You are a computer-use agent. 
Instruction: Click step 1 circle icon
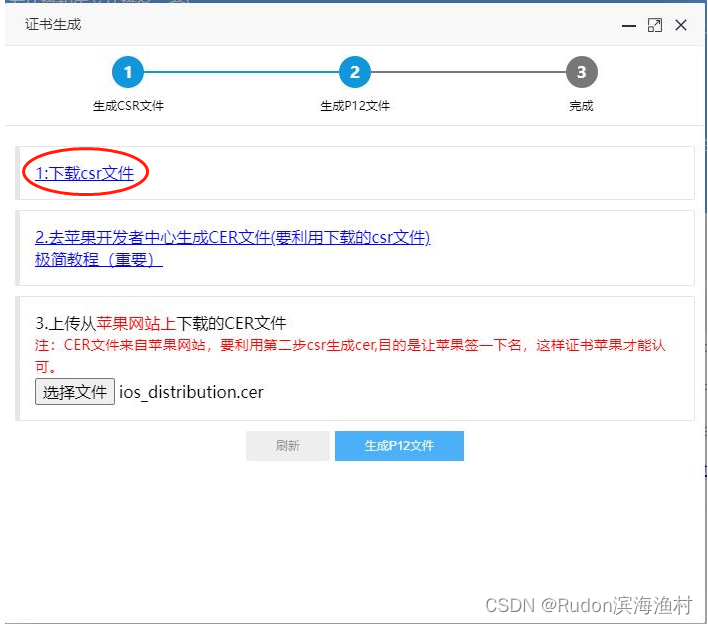pyautogui.click(x=128, y=72)
